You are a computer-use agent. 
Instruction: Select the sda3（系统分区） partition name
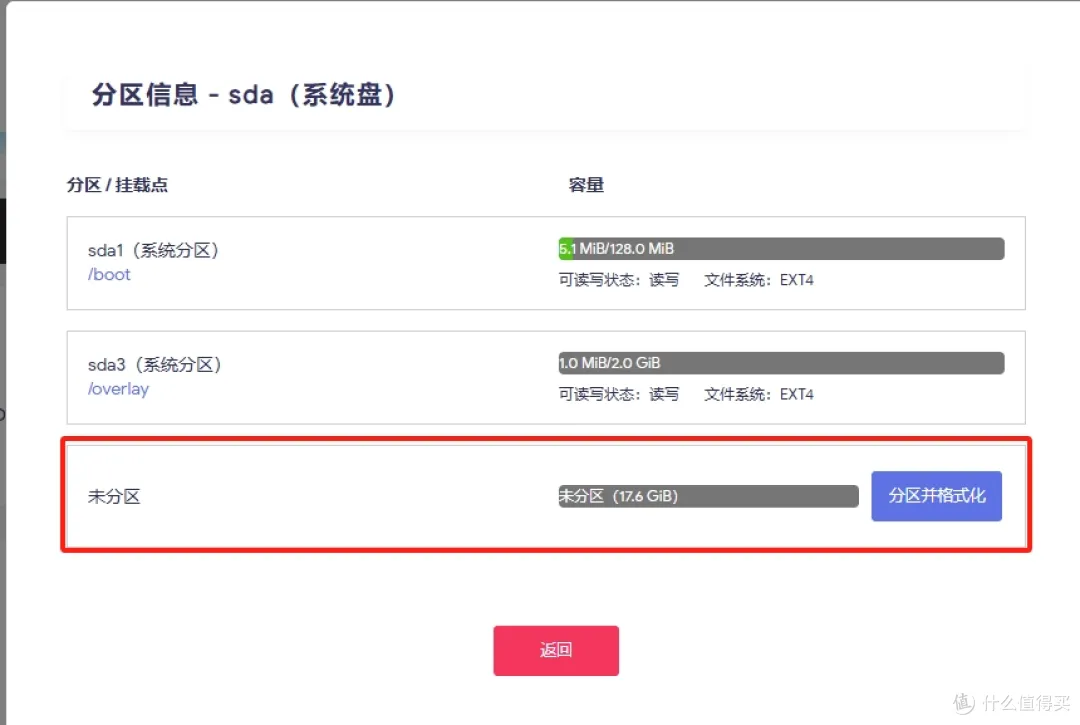154,365
